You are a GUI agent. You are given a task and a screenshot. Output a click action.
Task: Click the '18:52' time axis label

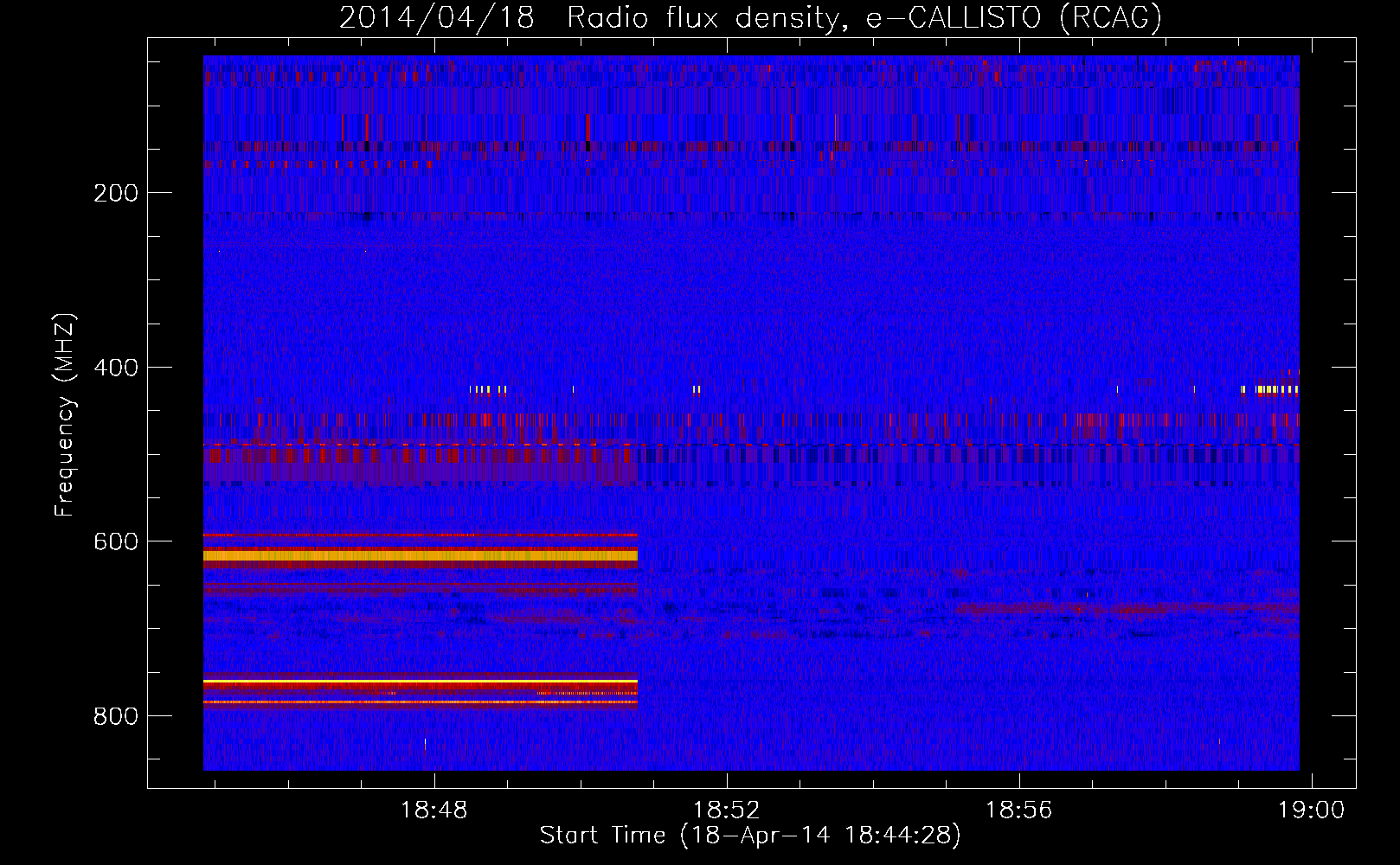click(x=726, y=811)
